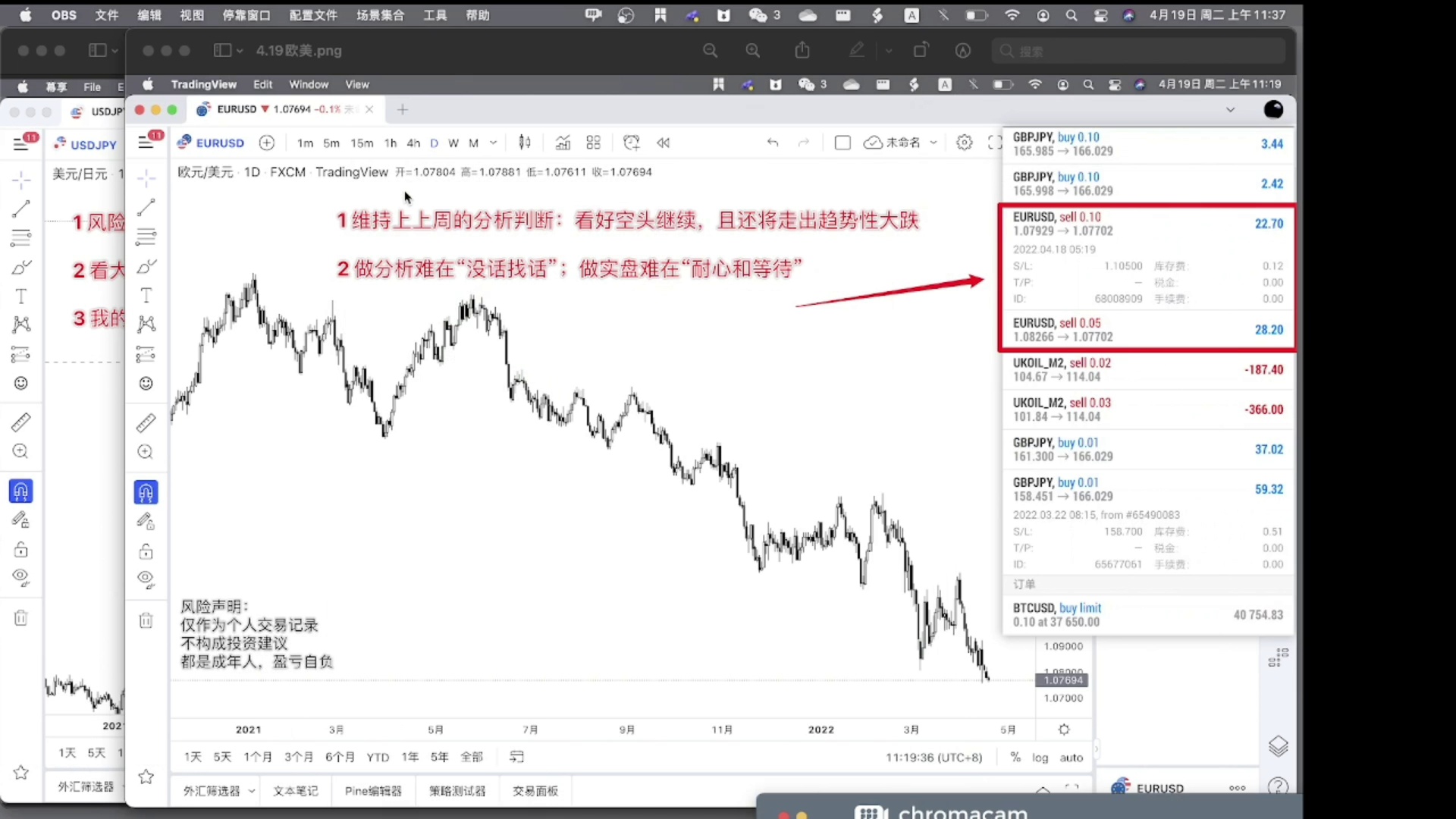Toggle magnet mode on drawing toolbar
This screenshot has height=819, width=1456.
coord(146,492)
